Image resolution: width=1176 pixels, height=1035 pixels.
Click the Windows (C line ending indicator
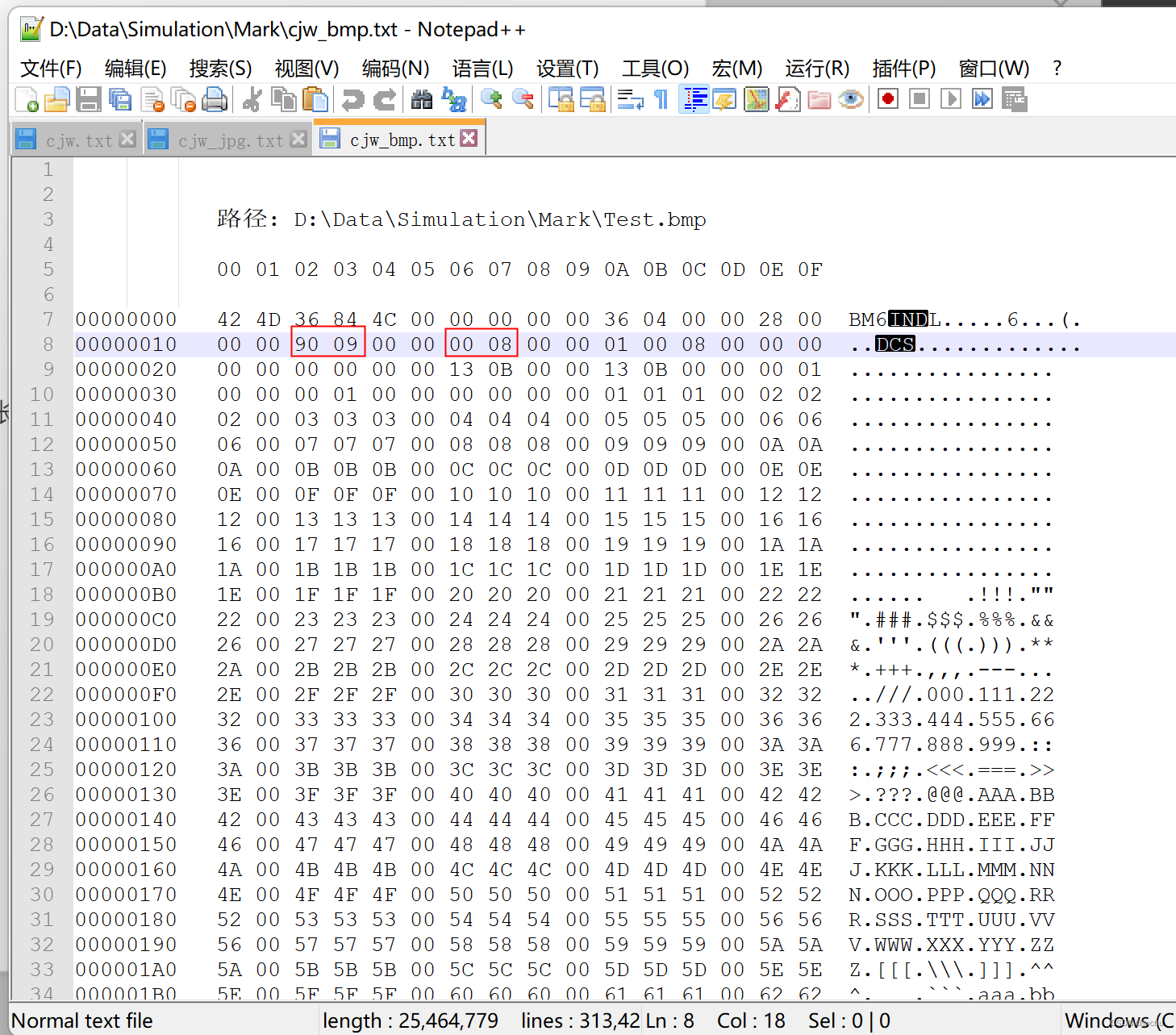point(1120,1020)
